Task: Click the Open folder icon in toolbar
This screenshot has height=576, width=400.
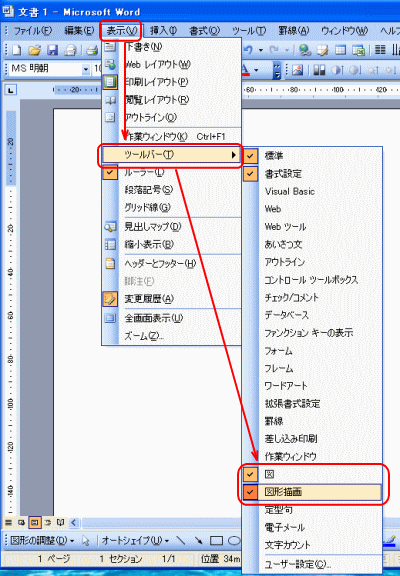Action: click(35, 50)
